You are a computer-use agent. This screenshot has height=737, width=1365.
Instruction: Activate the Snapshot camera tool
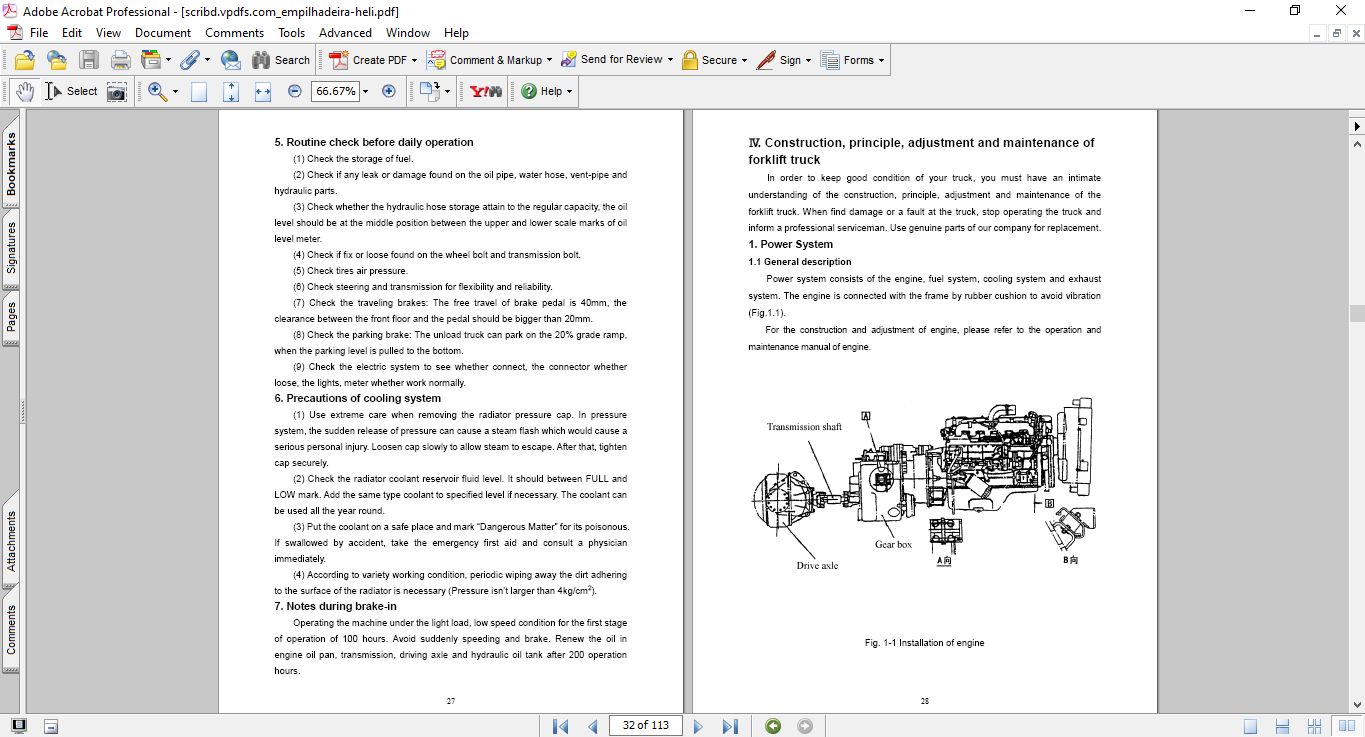click(x=117, y=91)
